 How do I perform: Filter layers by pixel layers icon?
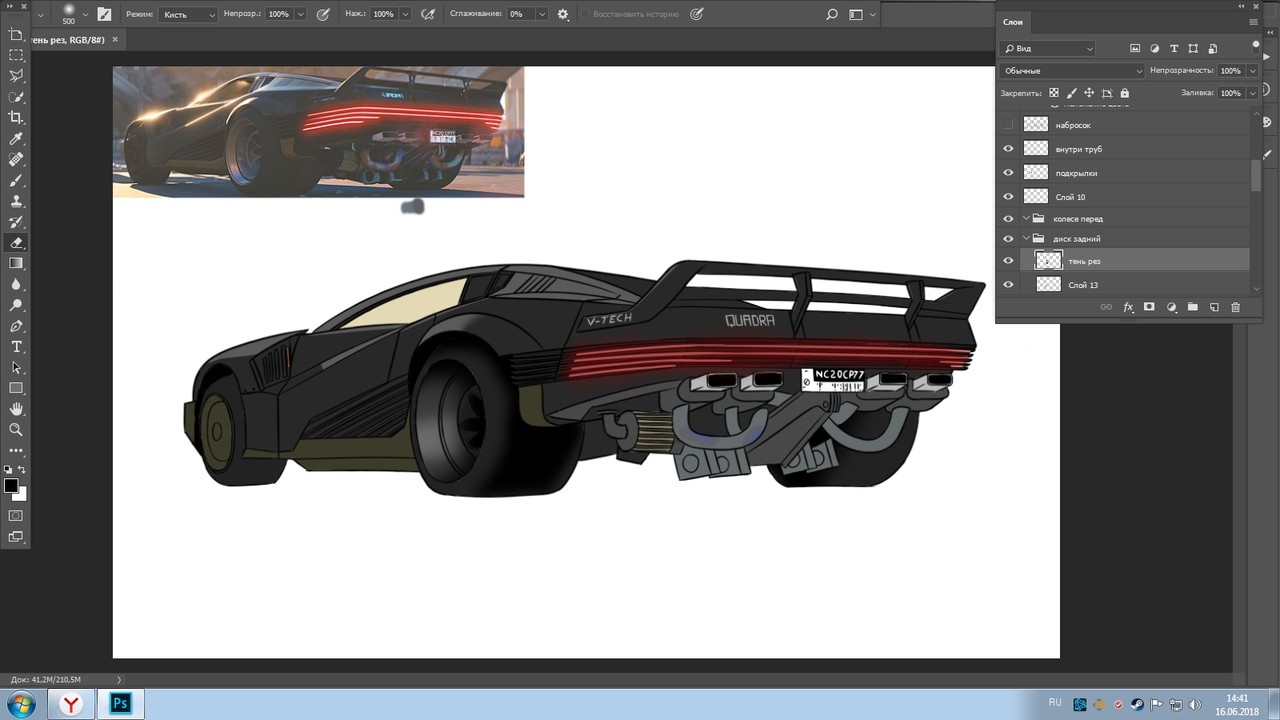[x=1135, y=48]
